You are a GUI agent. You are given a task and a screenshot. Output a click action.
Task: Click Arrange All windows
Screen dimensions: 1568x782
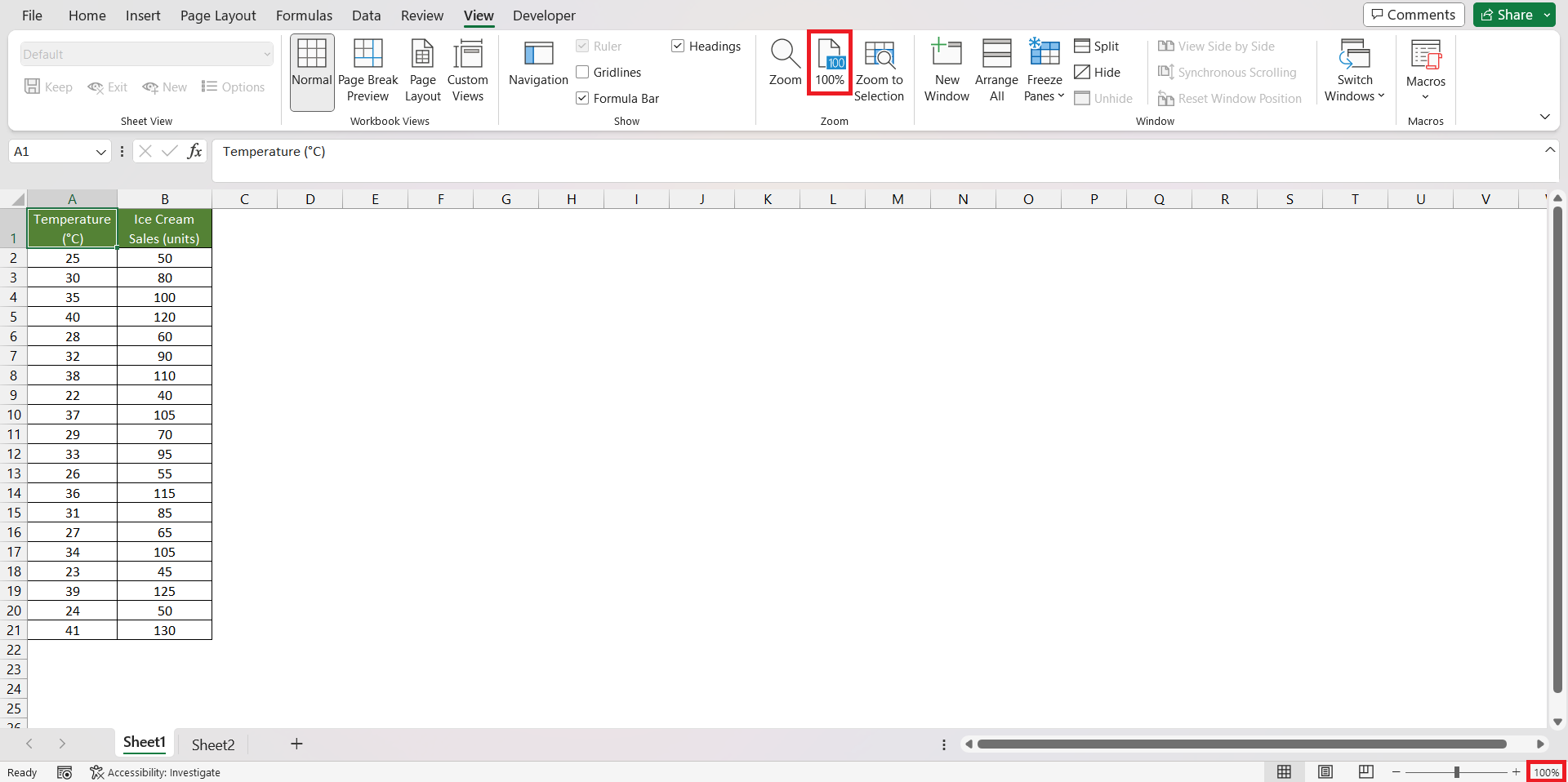click(x=996, y=71)
